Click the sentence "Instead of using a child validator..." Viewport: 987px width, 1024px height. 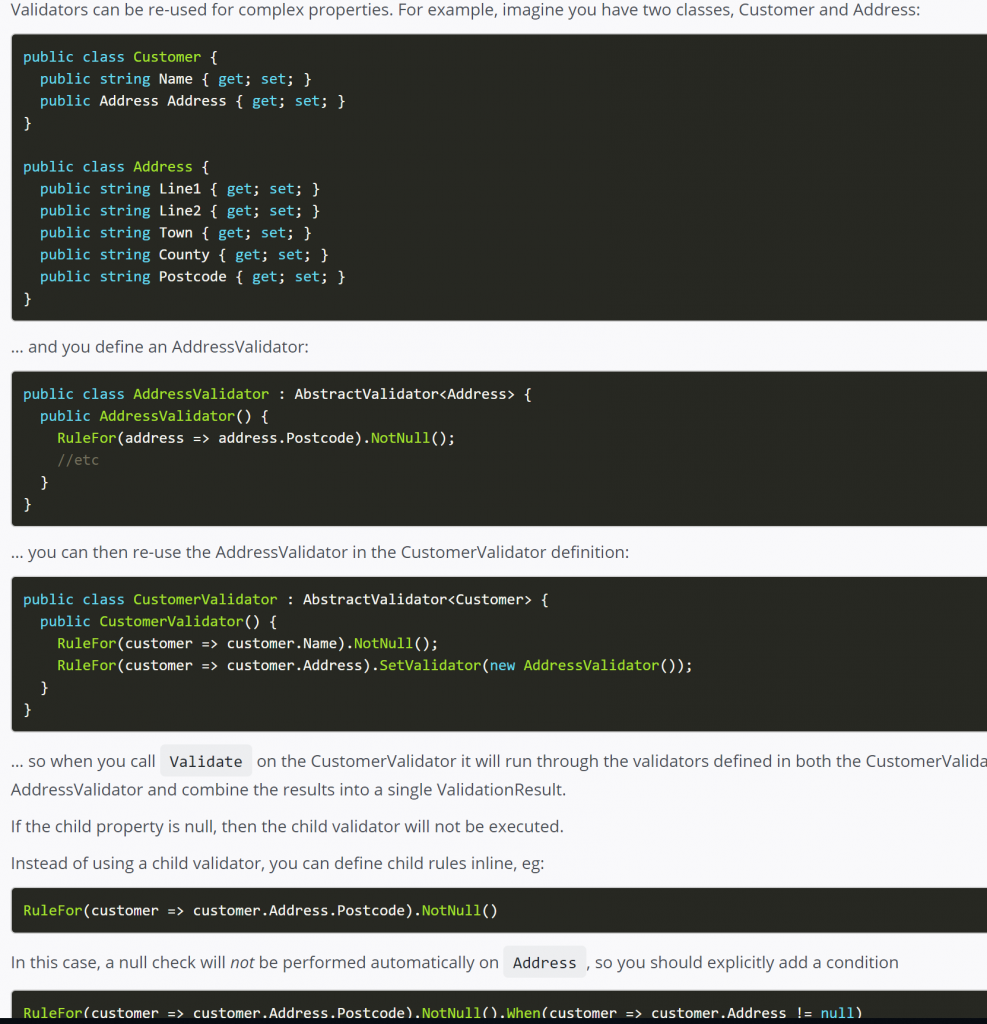pyautogui.click(x=278, y=863)
